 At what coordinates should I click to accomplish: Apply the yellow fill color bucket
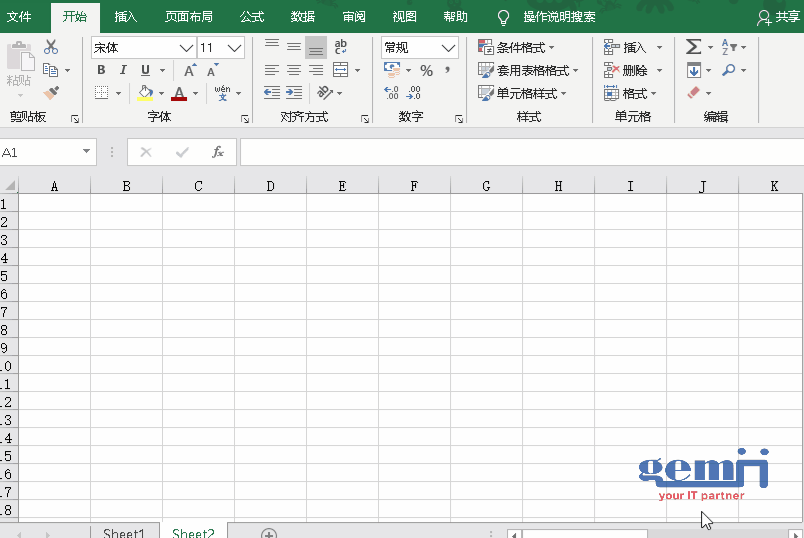coord(146,93)
